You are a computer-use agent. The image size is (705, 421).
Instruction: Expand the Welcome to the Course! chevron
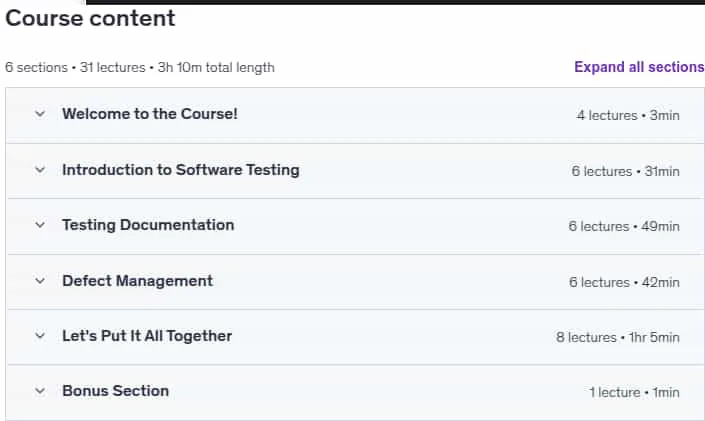(40, 114)
